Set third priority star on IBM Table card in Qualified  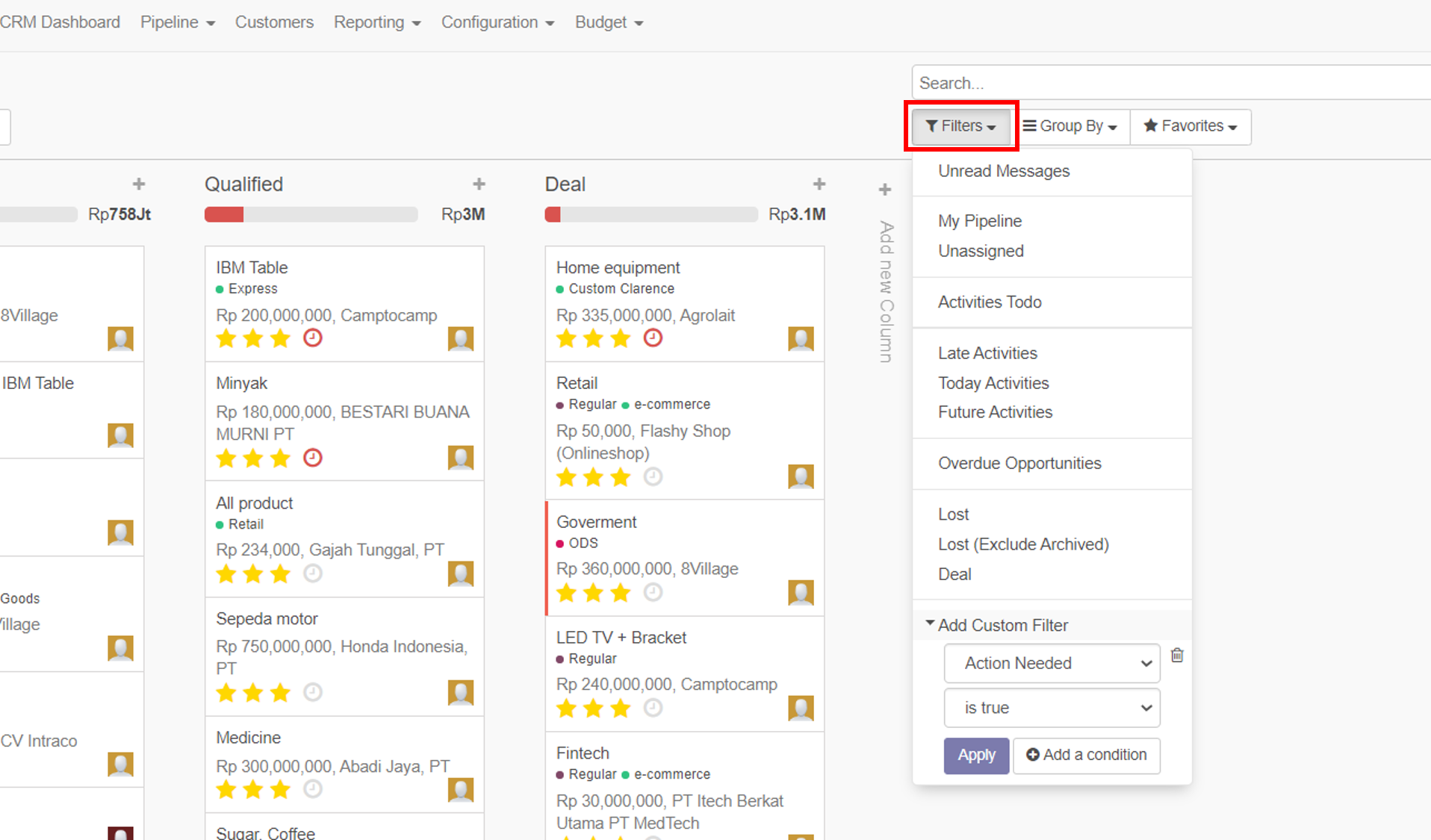click(x=281, y=338)
